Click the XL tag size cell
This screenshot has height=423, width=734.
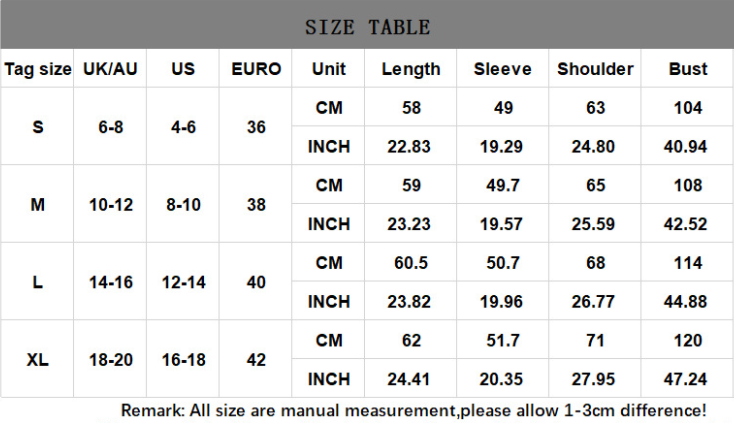tap(38, 360)
